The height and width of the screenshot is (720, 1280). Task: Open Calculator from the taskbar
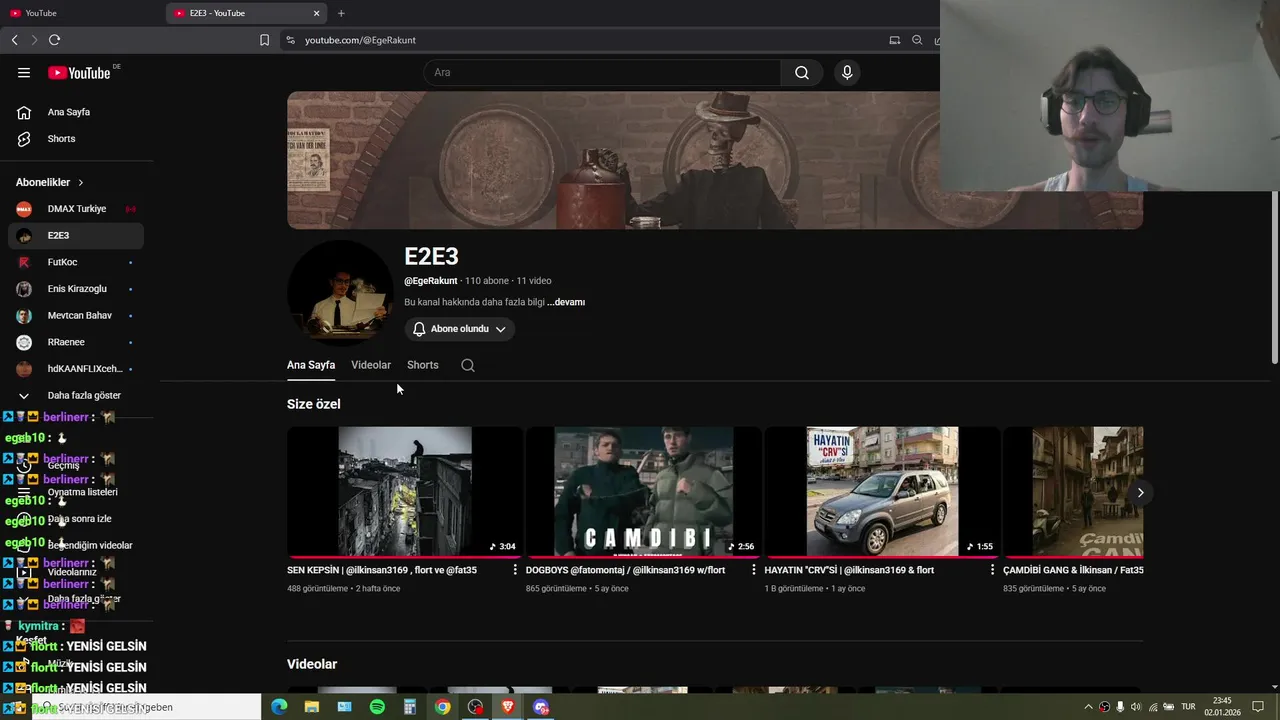pos(410,707)
